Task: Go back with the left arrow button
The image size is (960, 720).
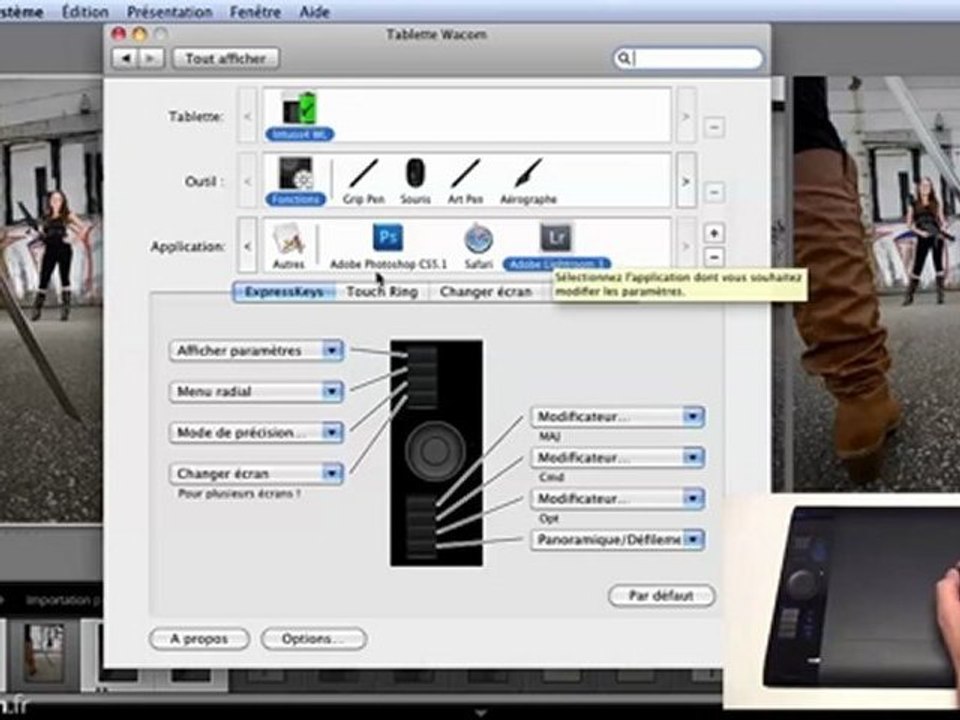Action: pyautogui.click(x=126, y=59)
